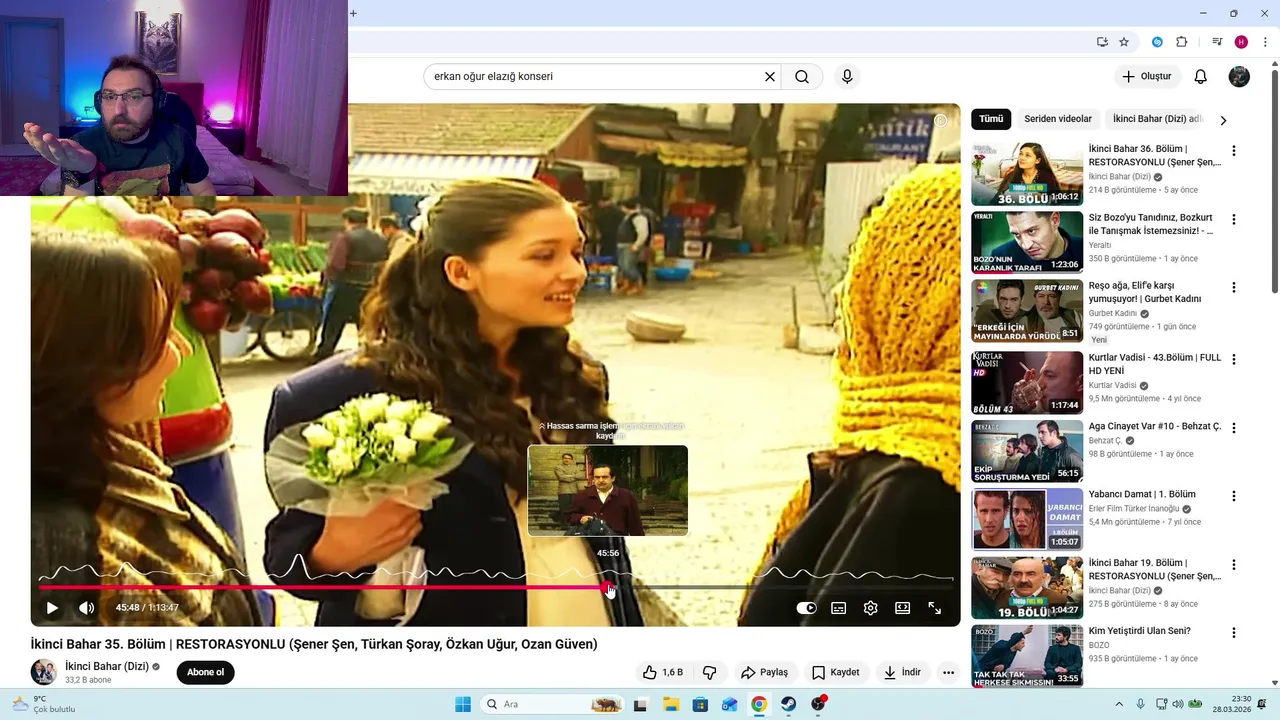Viewport: 1280px width, 720px height.
Task: Open options for Siz Bozo'yu Tanıdınız video
Action: 1234,219
